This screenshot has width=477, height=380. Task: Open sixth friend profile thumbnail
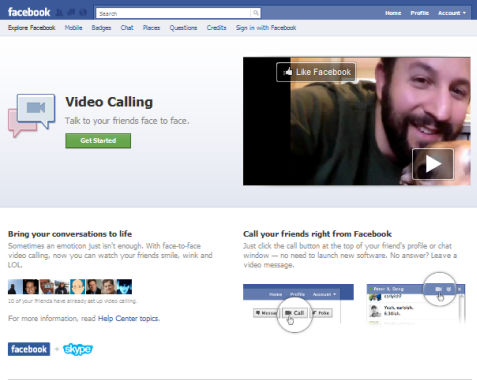[93, 287]
